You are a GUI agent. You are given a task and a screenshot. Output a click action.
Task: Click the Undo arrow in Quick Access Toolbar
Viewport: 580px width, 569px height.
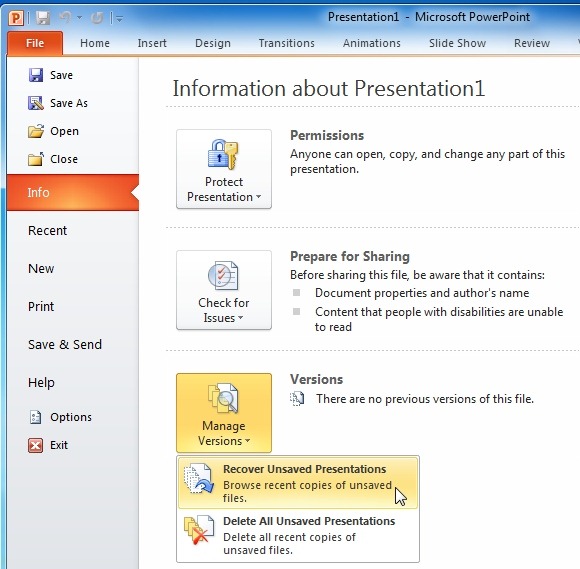pos(65,17)
